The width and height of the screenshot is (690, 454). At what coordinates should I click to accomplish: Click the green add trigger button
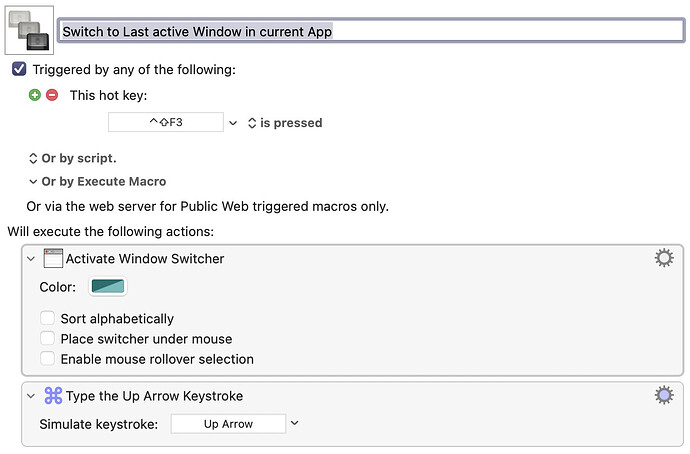click(35, 95)
